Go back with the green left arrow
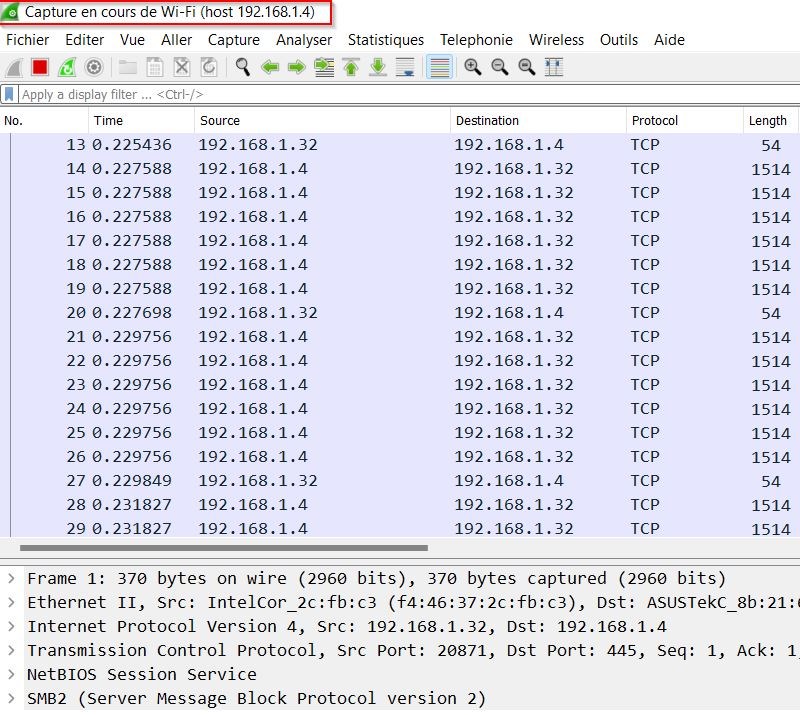This screenshot has width=800, height=715. tap(270, 67)
